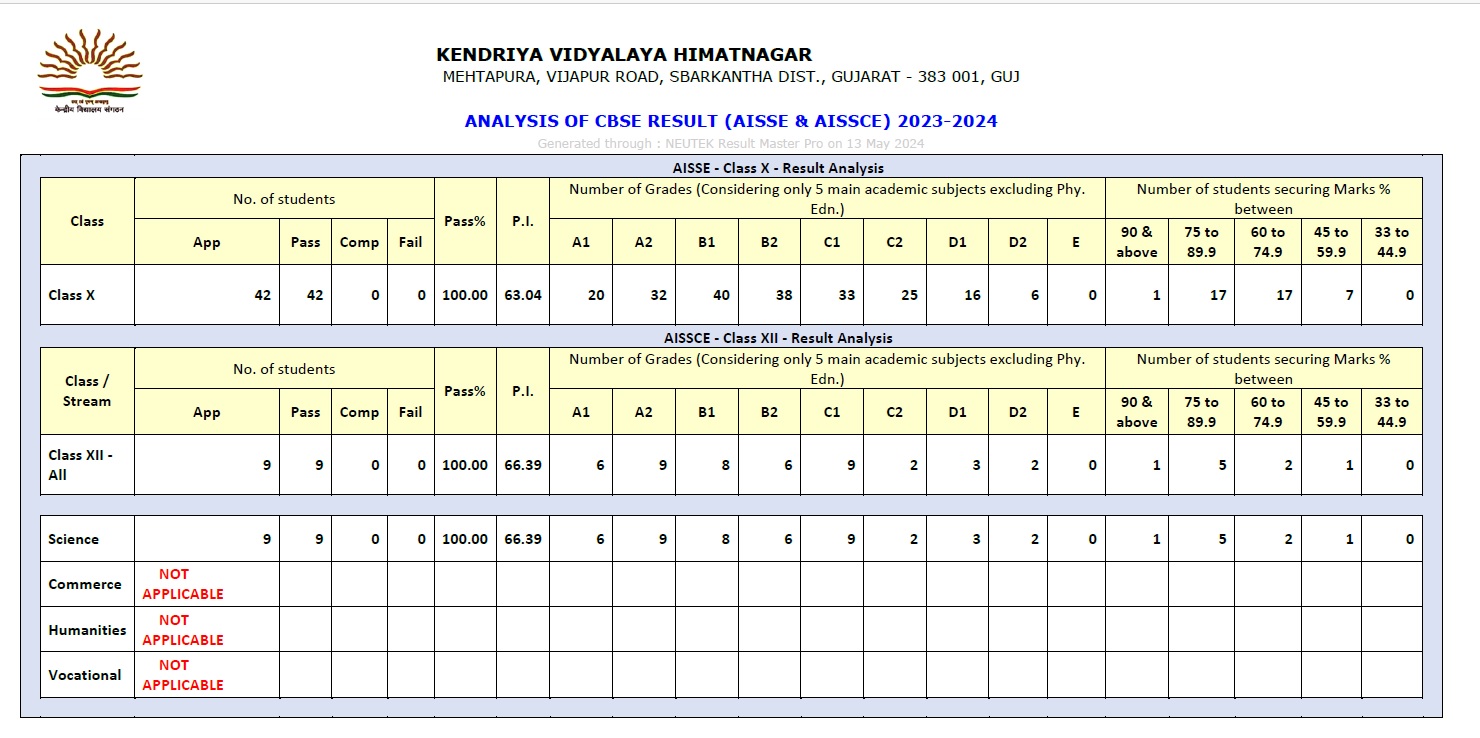Click 'No. of students' header in Class X table
Viewport: 1480px width, 738px height.
(284, 199)
